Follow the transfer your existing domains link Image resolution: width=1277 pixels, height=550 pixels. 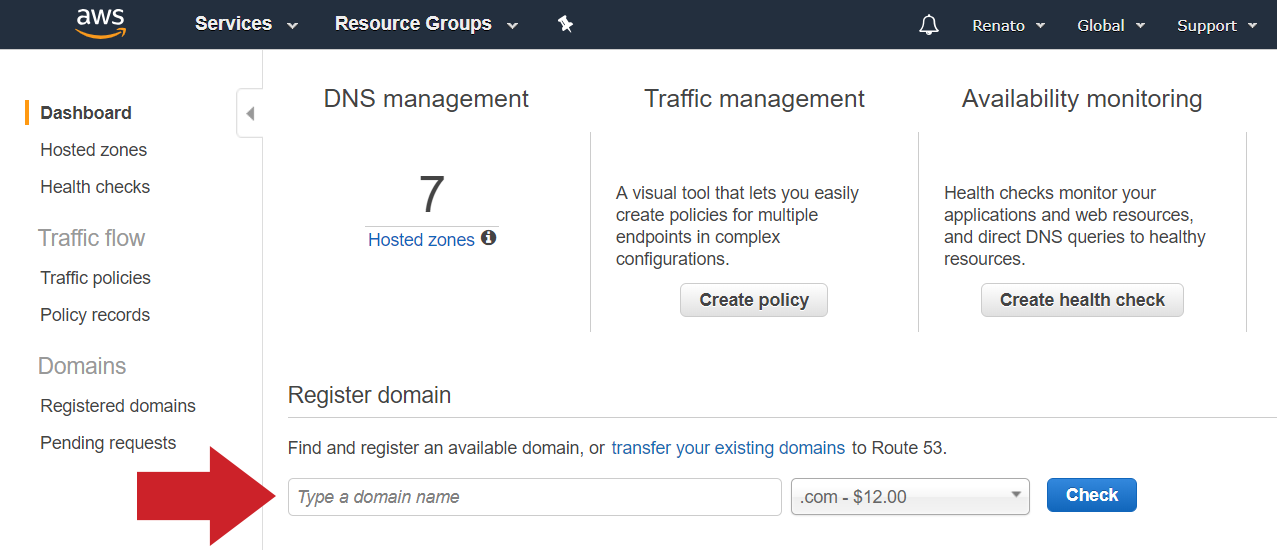pyautogui.click(x=728, y=448)
